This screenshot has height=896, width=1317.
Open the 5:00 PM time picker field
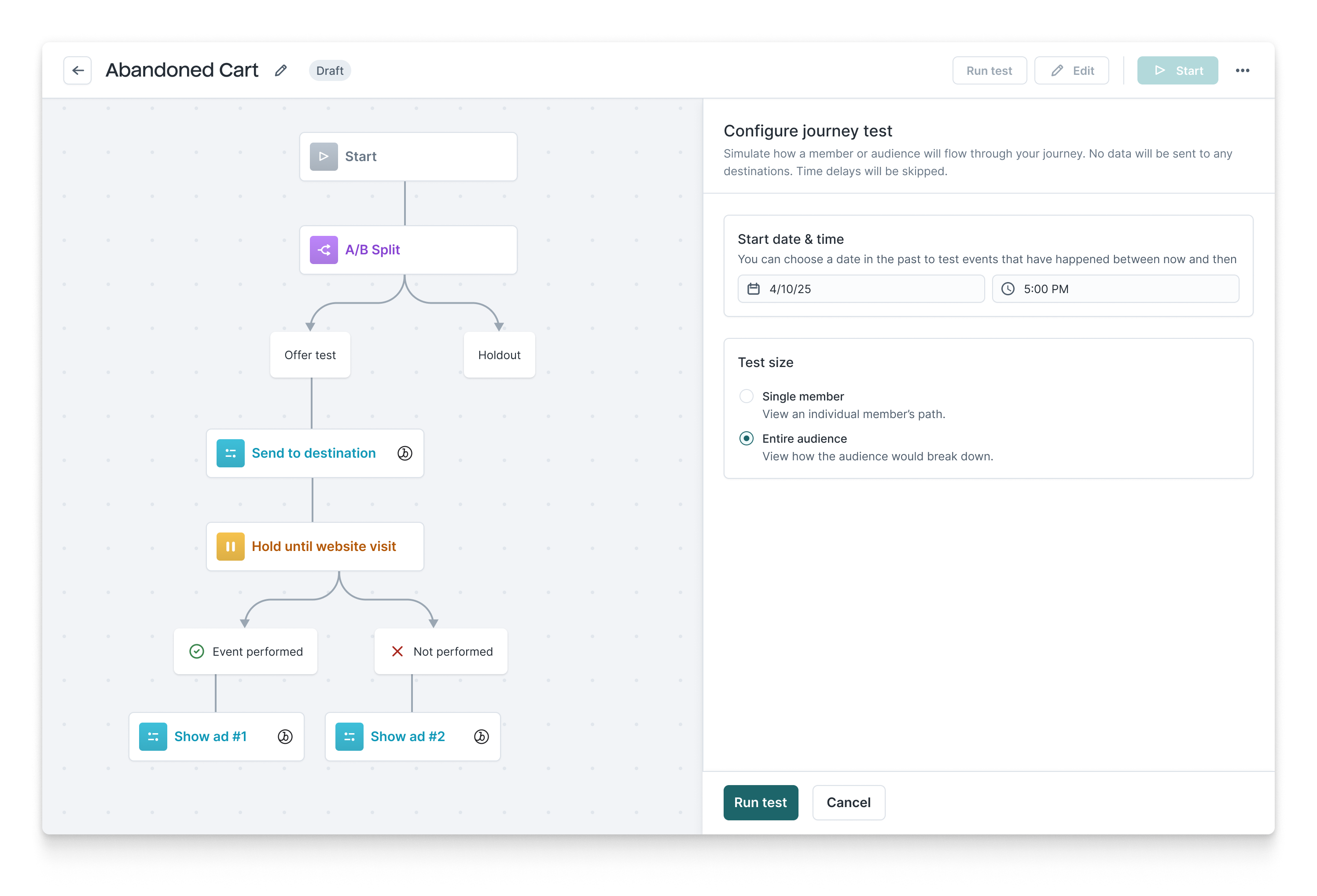pos(1115,289)
